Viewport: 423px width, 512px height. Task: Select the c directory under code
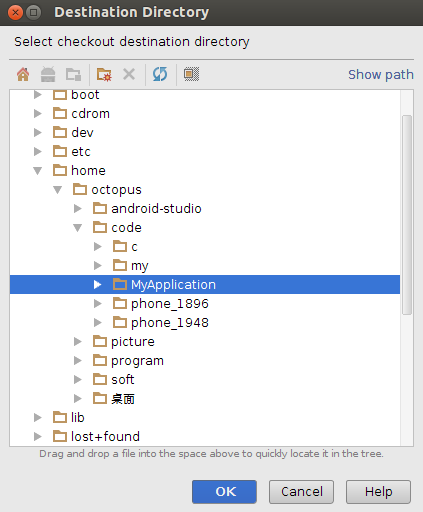[125, 247]
